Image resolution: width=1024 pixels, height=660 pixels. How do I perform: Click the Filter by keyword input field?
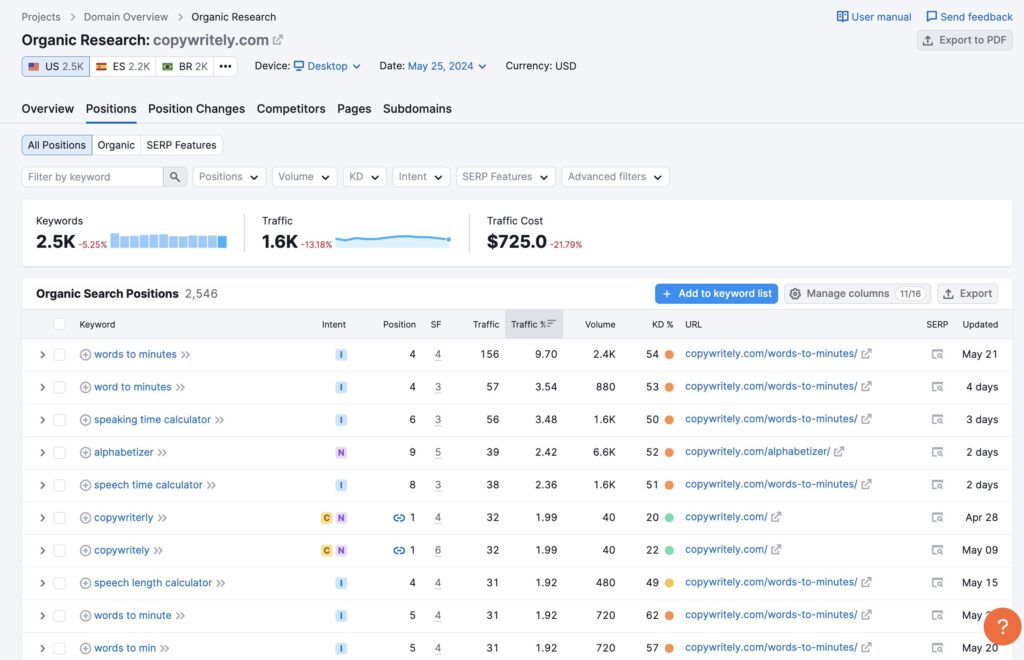click(92, 177)
